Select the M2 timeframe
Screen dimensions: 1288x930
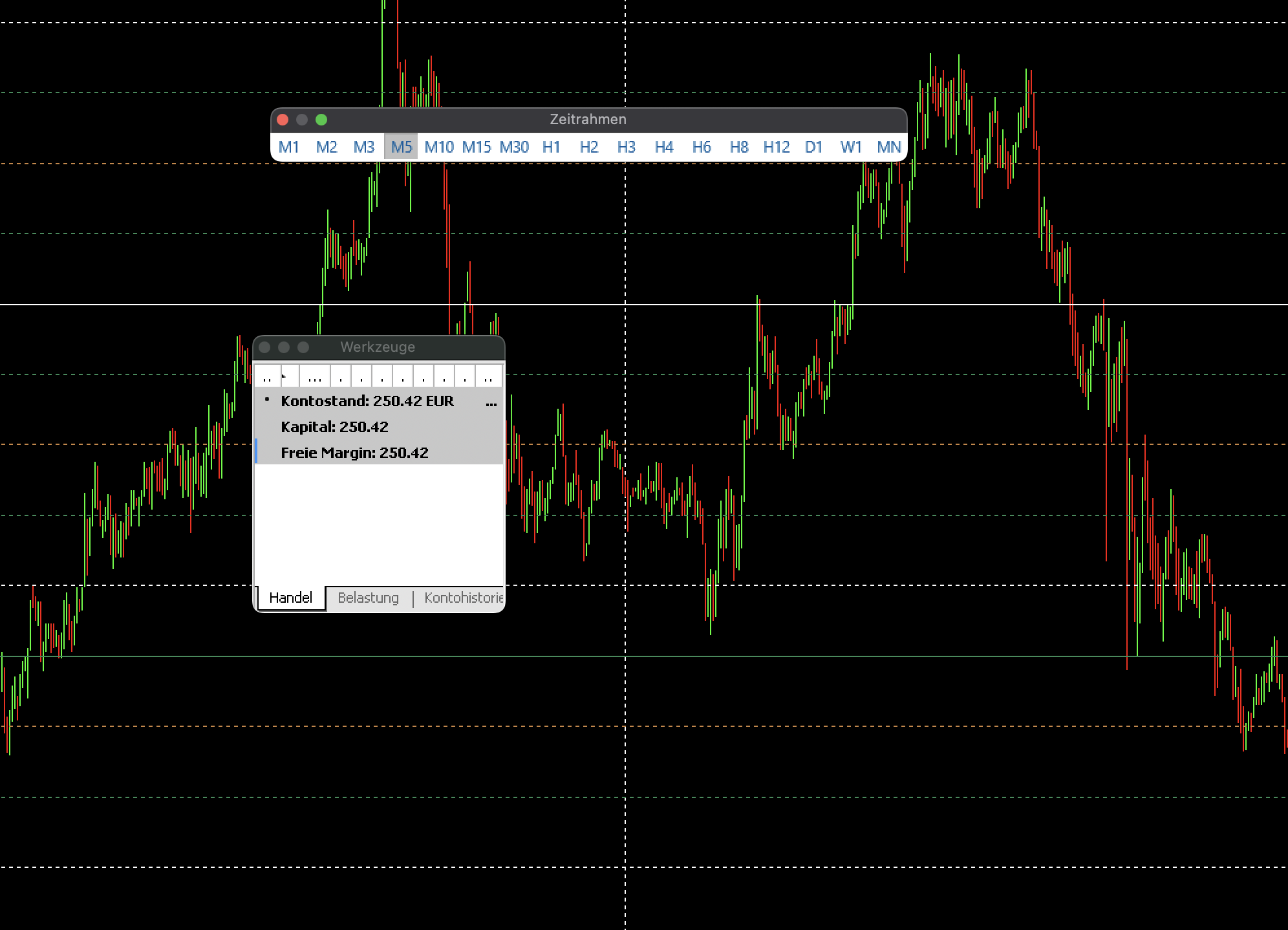tap(327, 147)
